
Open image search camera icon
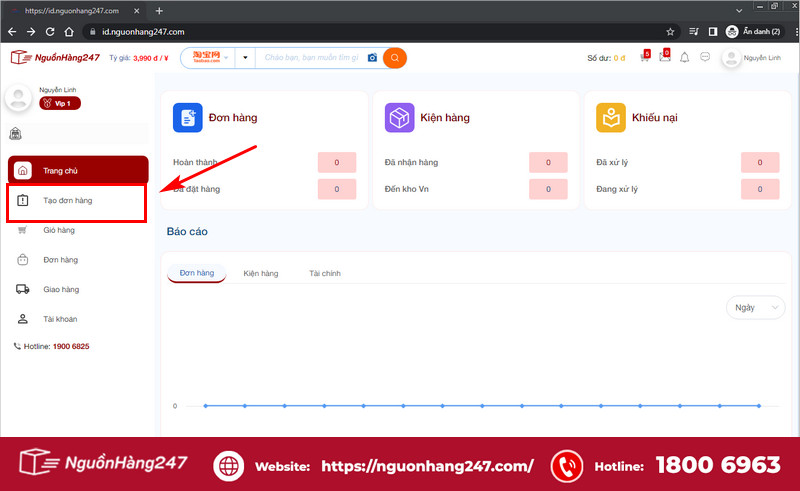[372, 58]
